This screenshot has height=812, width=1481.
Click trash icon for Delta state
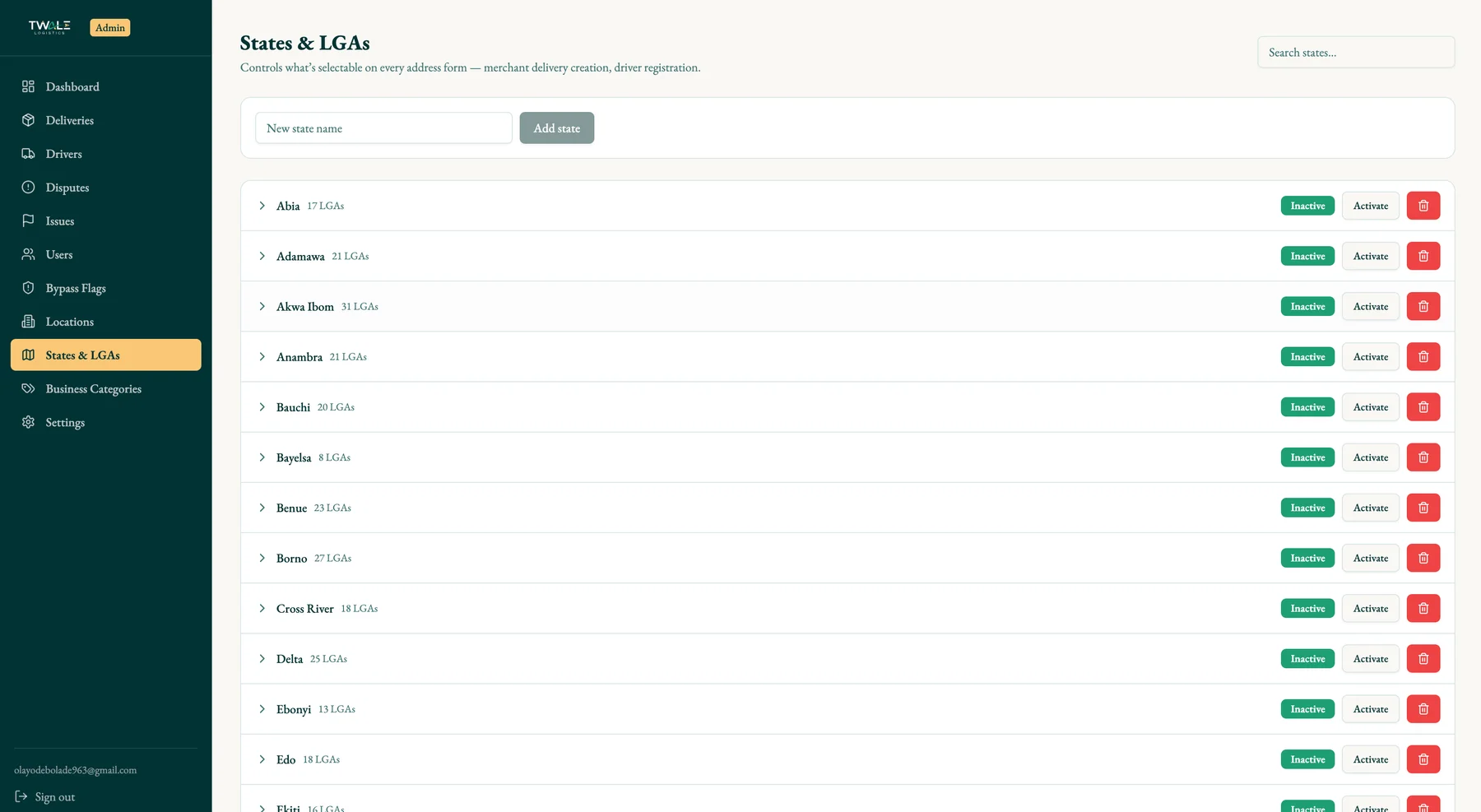(1423, 658)
